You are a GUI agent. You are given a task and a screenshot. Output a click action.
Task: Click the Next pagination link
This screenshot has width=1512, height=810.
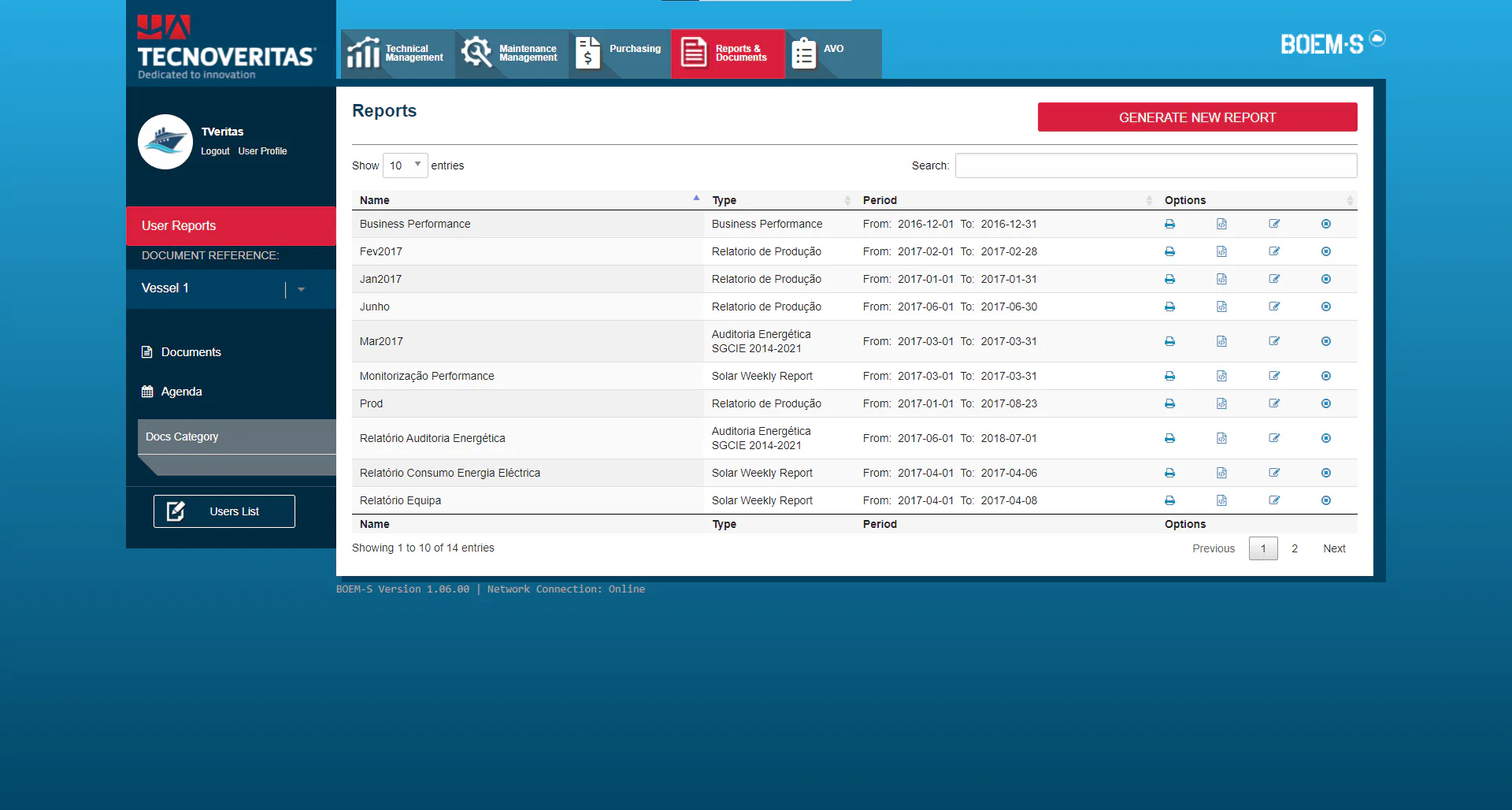click(1334, 548)
